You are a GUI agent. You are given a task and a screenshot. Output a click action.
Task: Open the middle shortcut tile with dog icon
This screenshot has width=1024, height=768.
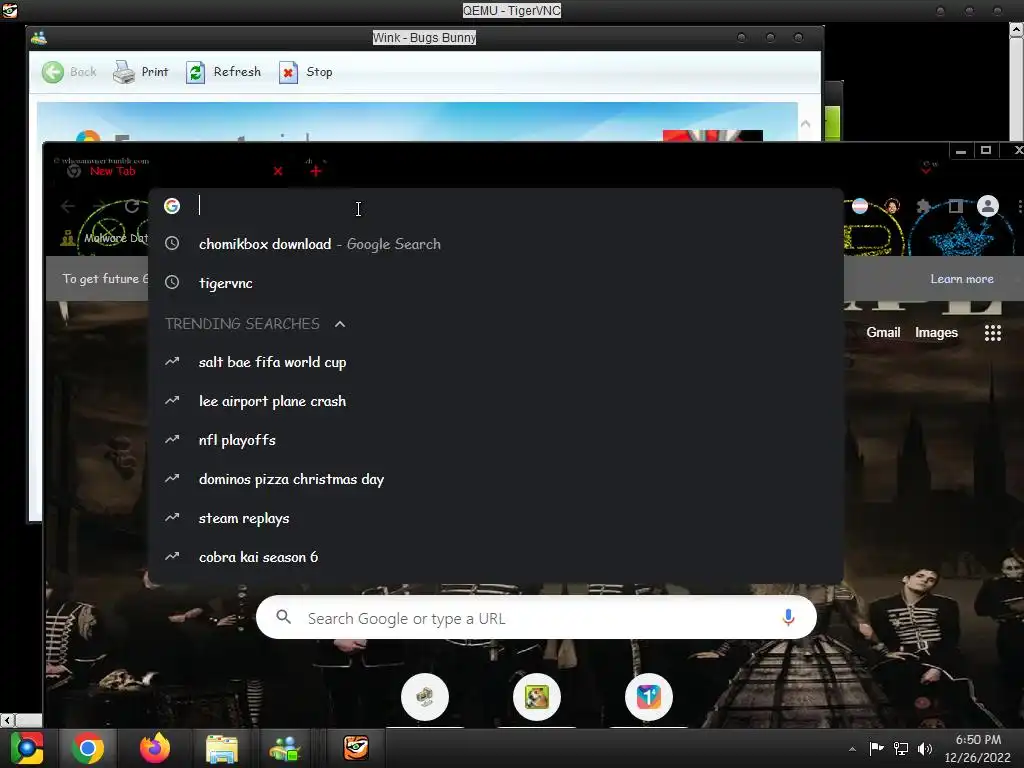[537, 697]
